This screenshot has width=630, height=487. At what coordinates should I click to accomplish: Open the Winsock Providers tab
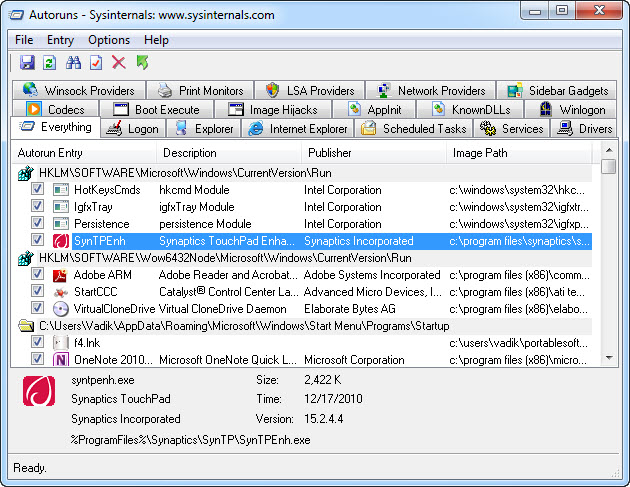point(78,90)
